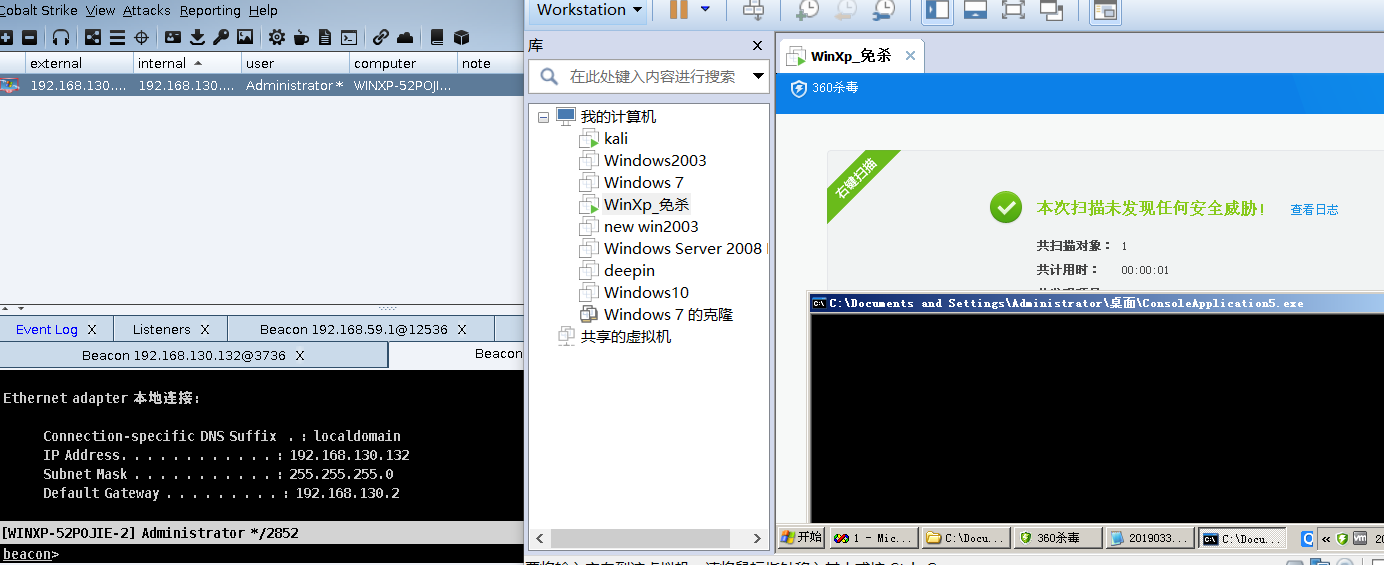Close the Listeners tab X
The width and height of the screenshot is (1384, 565).
click(x=205, y=329)
